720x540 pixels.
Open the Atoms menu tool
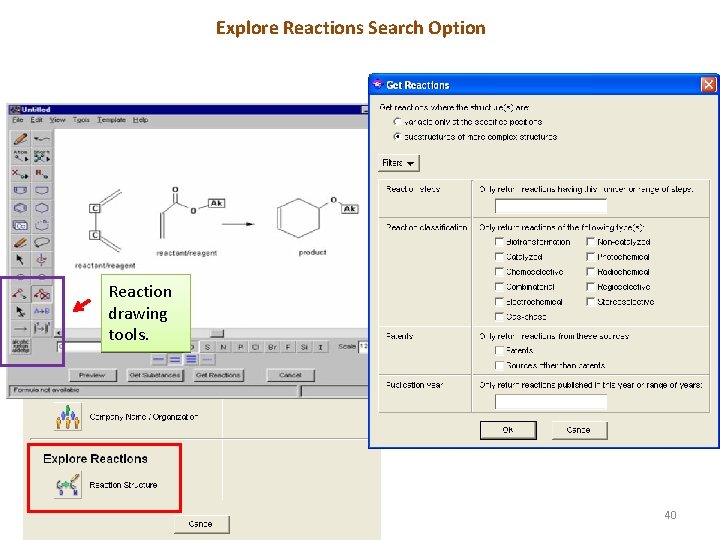[20, 156]
